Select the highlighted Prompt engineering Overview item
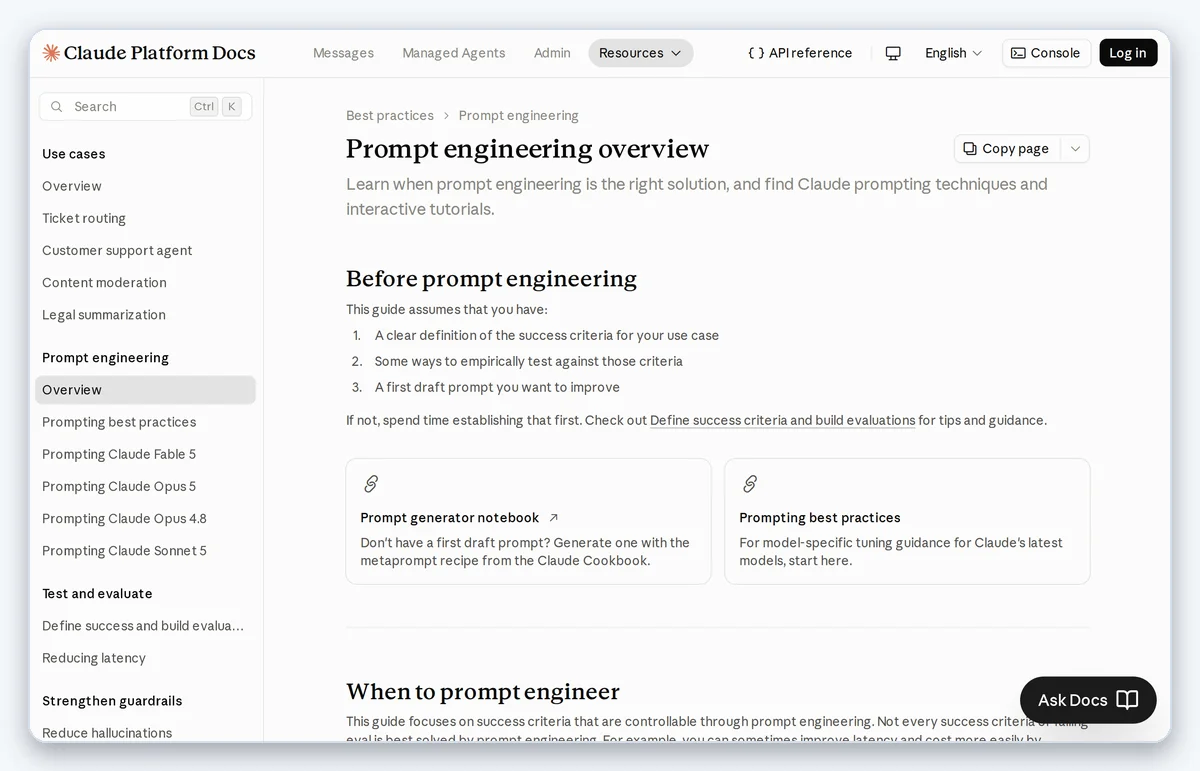1200x771 pixels. pos(145,390)
